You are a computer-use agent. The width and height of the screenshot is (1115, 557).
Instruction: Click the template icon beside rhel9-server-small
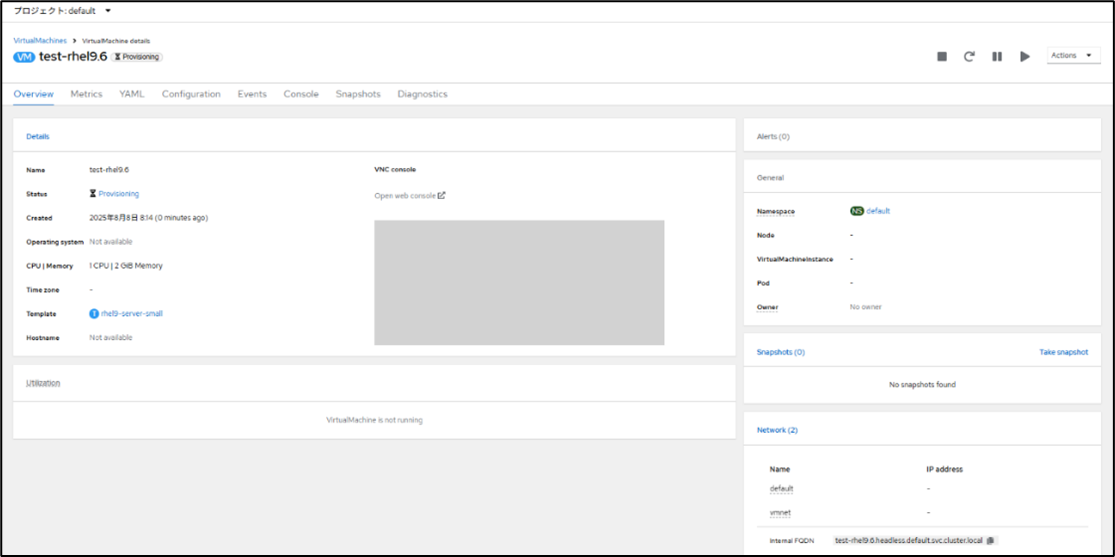pyautogui.click(x=94, y=314)
